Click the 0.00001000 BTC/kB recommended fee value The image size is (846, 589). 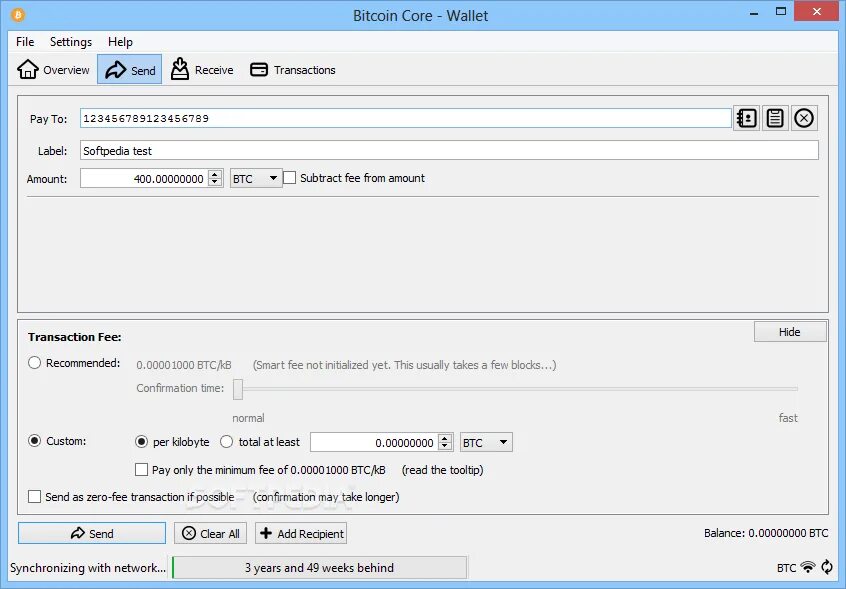(x=184, y=365)
